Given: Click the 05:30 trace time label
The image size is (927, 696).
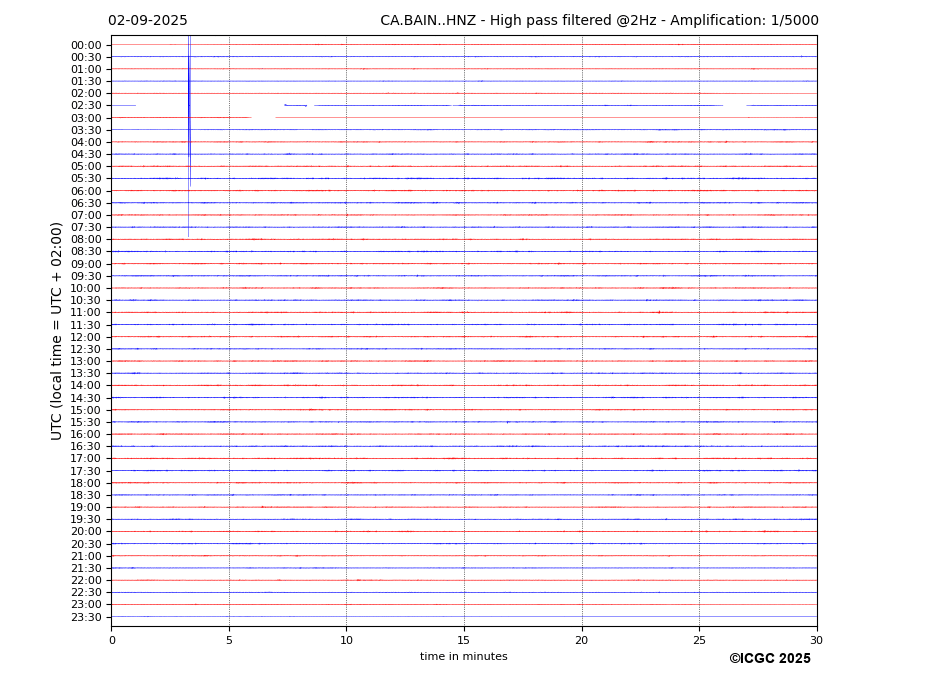Looking at the screenshot, I should [86, 179].
